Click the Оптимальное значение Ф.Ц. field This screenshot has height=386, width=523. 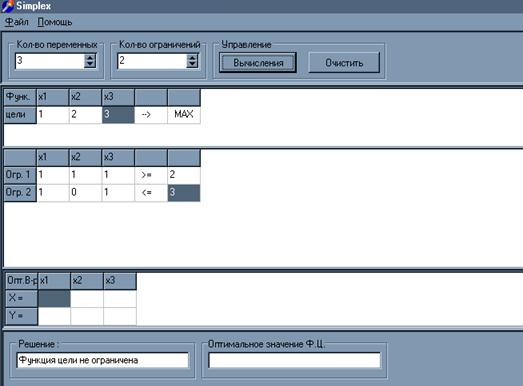[294, 360]
